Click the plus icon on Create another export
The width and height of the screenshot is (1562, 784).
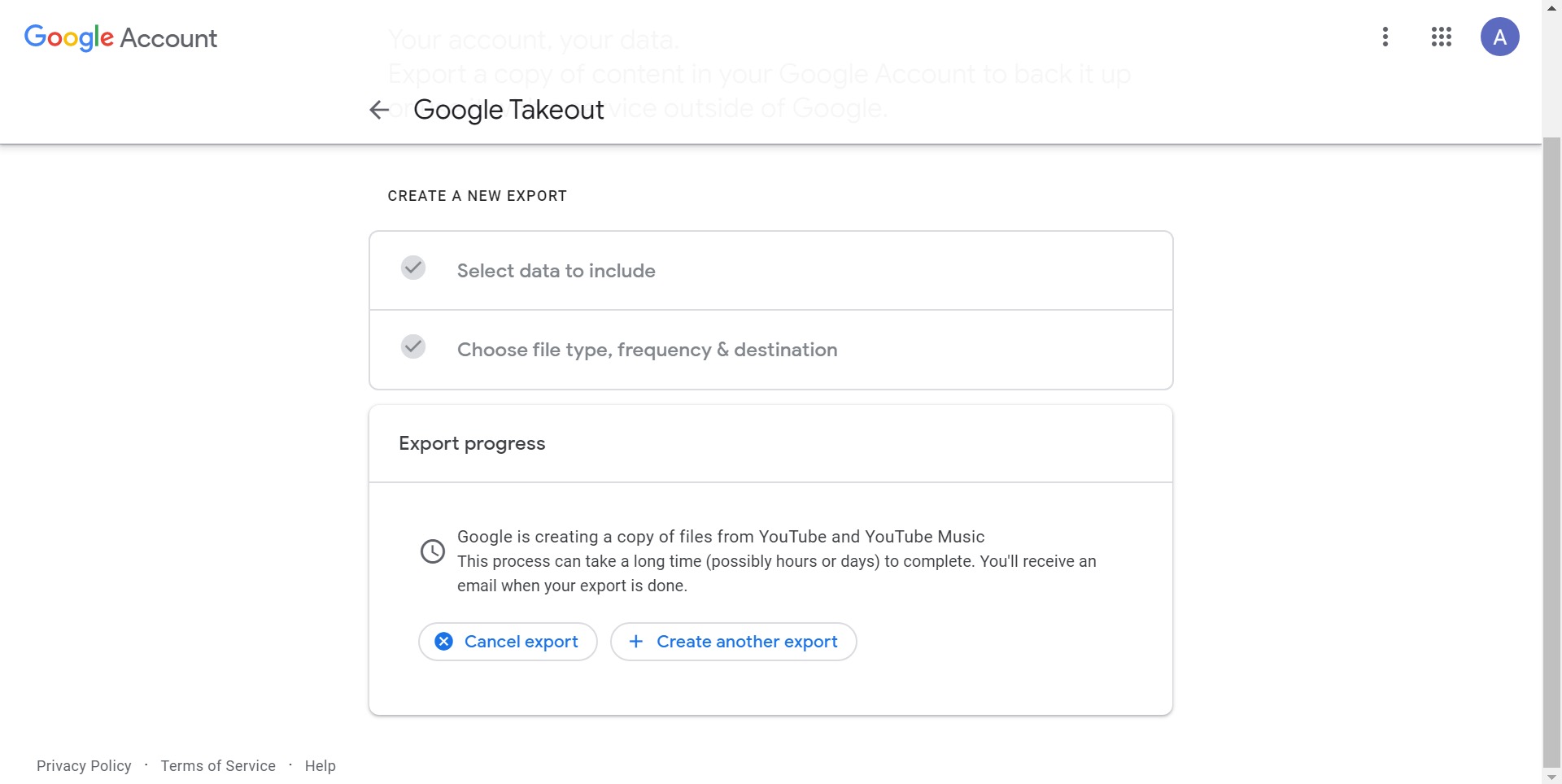pyautogui.click(x=636, y=642)
